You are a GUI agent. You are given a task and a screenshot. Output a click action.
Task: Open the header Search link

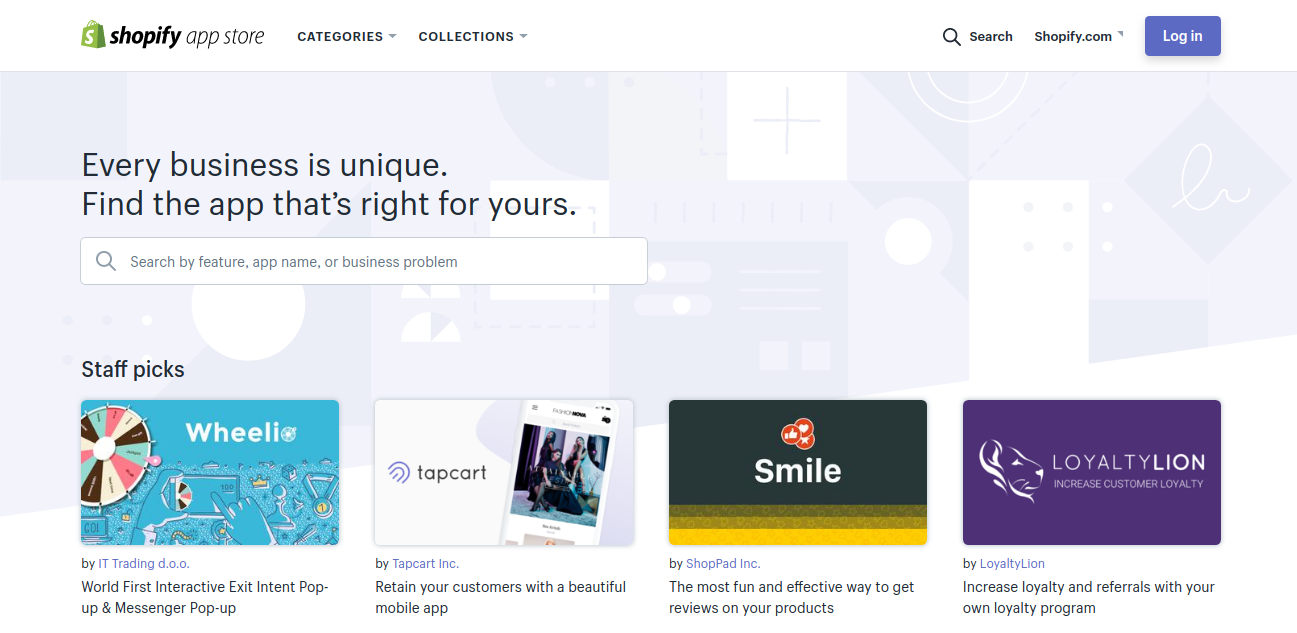tap(990, 37)
